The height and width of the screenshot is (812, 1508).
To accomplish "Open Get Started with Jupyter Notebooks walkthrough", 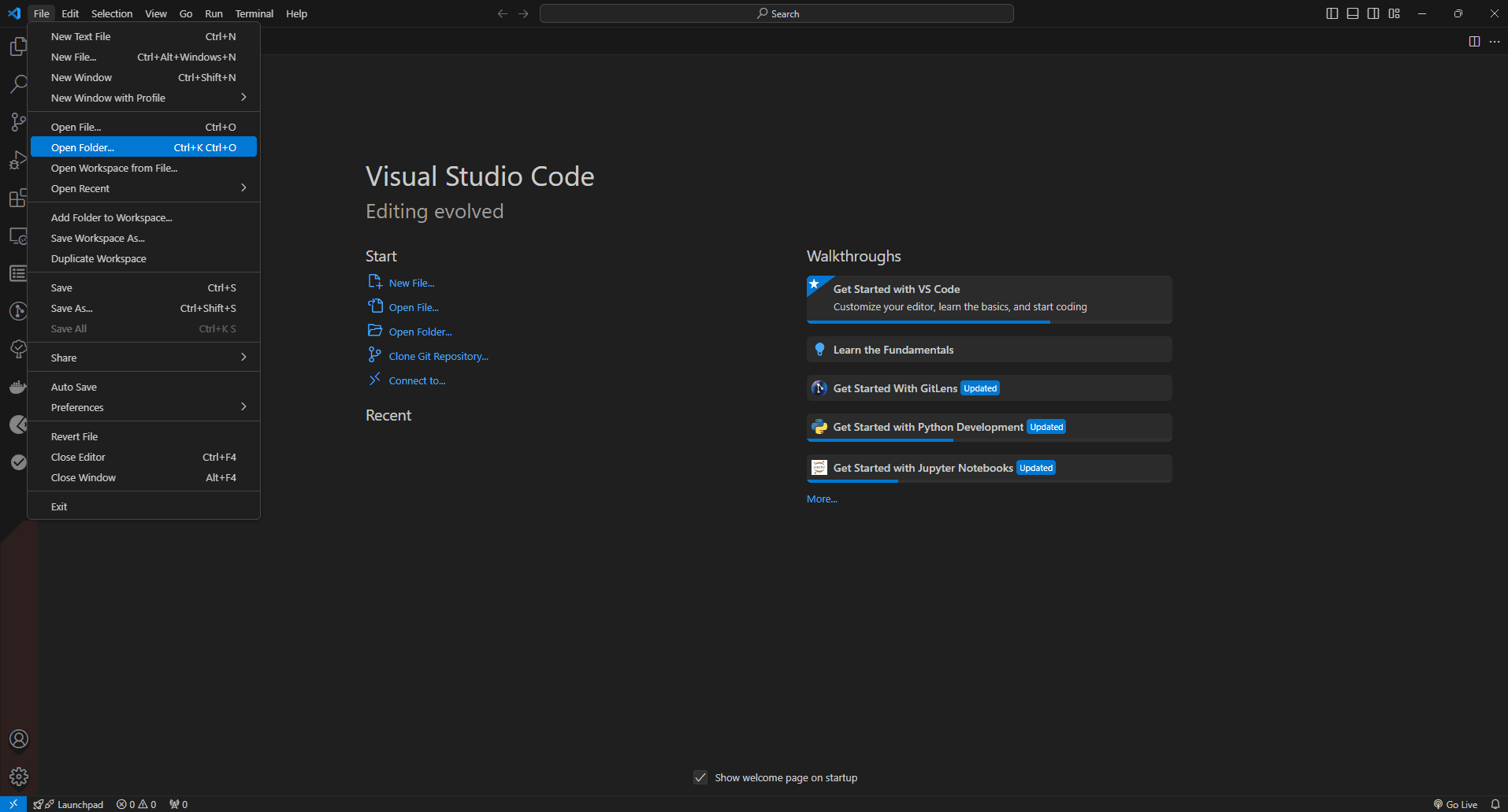I will tap(989, 468).
